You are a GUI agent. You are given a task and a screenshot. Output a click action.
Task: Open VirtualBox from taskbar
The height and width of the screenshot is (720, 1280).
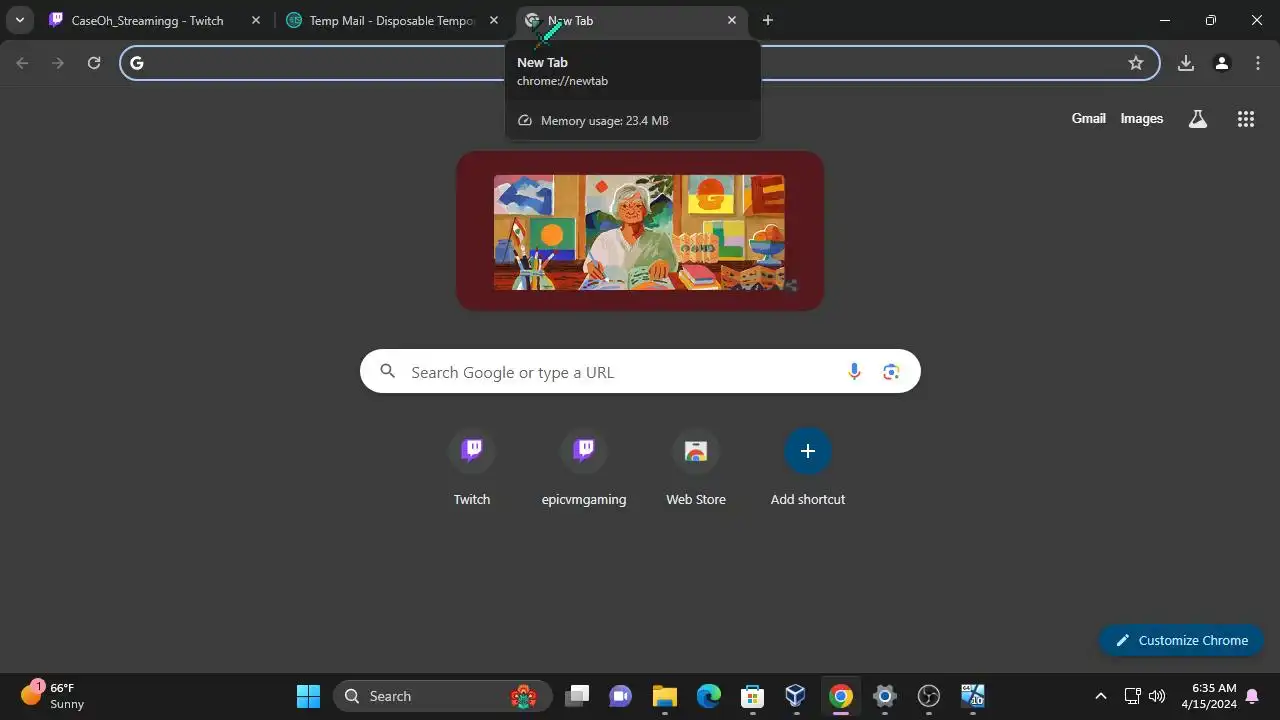pos(796,696)
